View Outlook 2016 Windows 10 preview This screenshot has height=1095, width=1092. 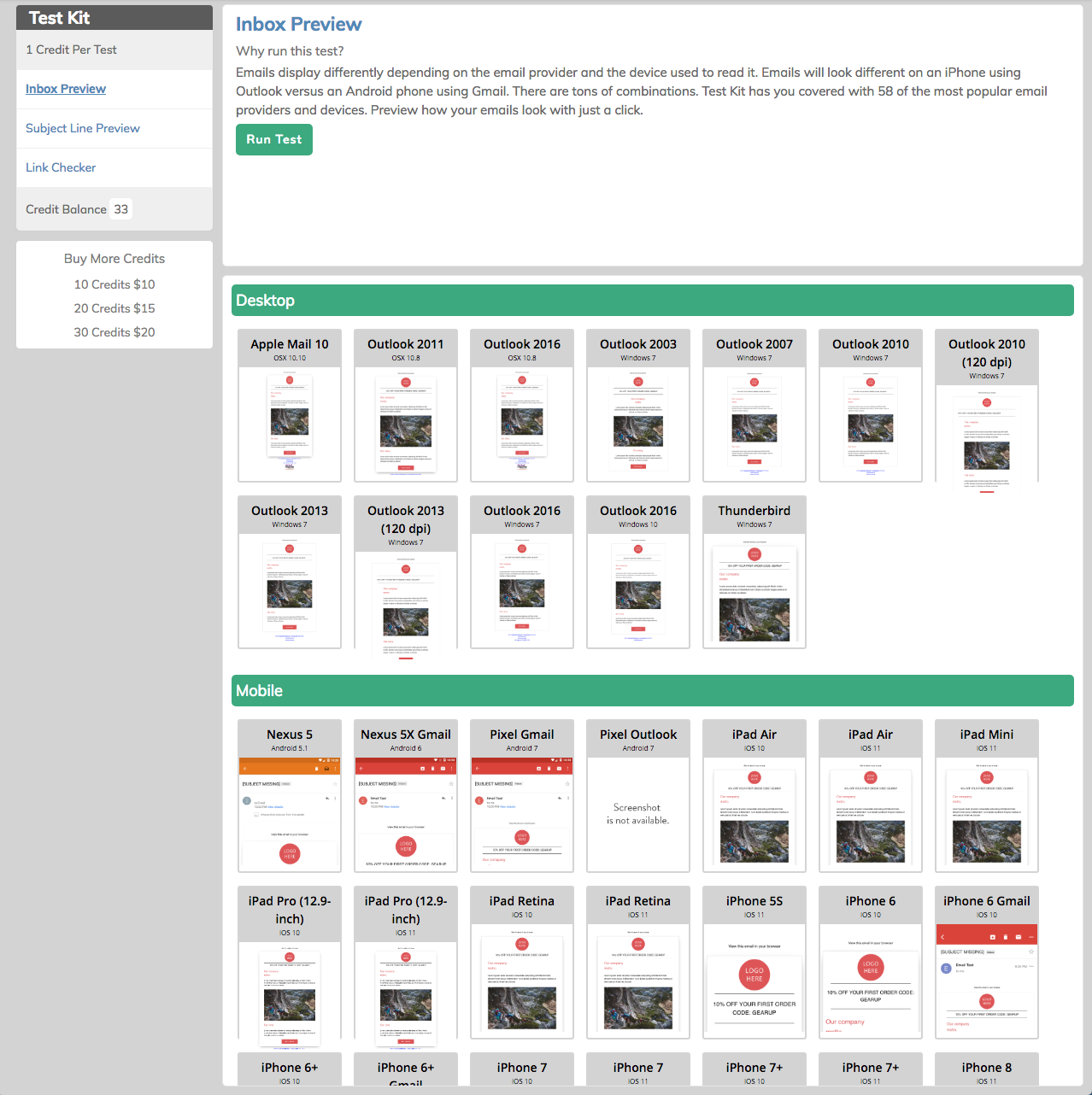click(638, 572)
